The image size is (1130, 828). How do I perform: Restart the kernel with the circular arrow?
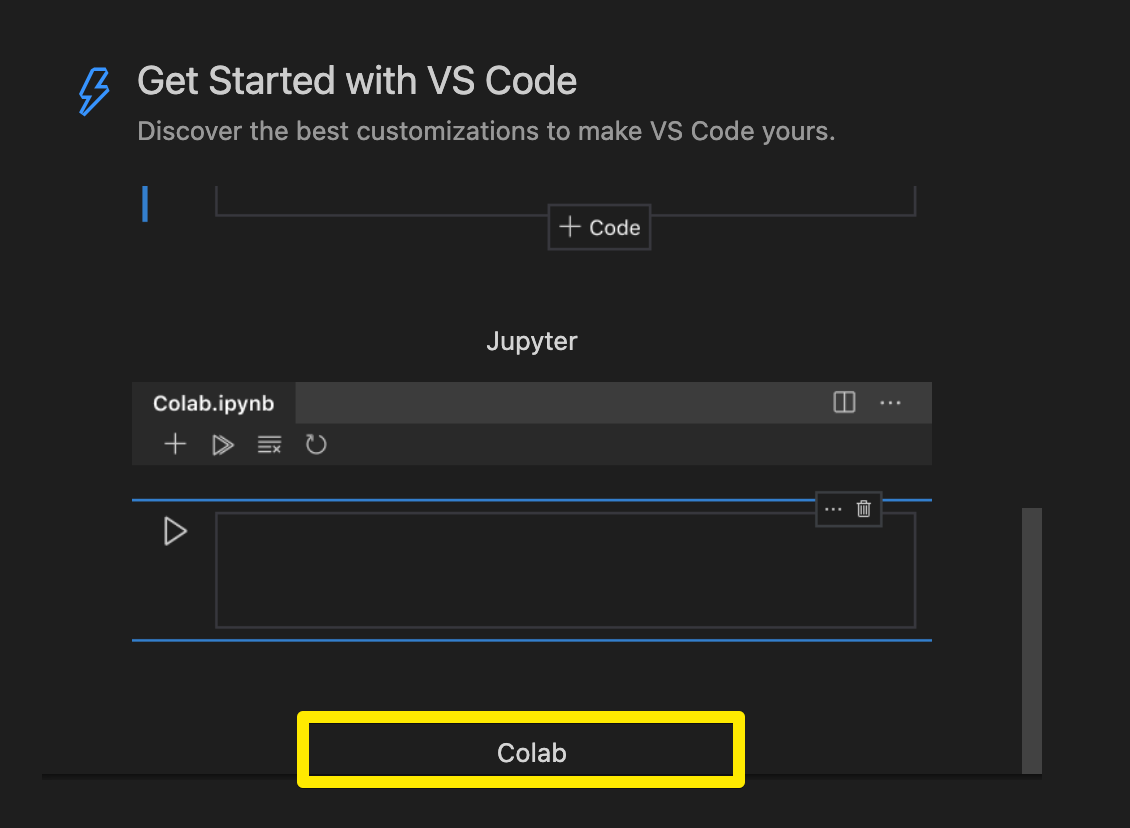(x=316, y=444)
